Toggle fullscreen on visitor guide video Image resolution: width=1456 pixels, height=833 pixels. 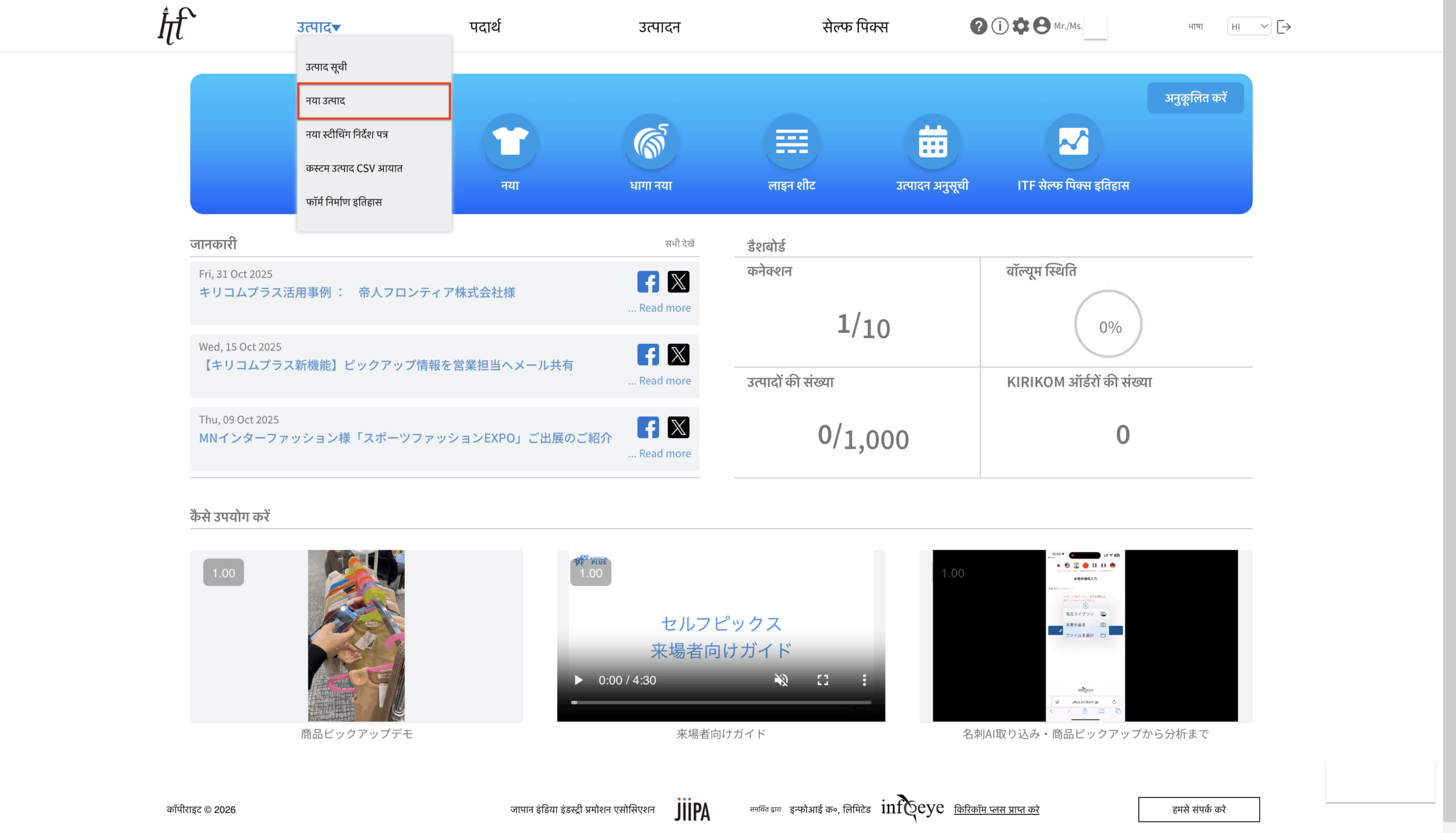(822, 680)
